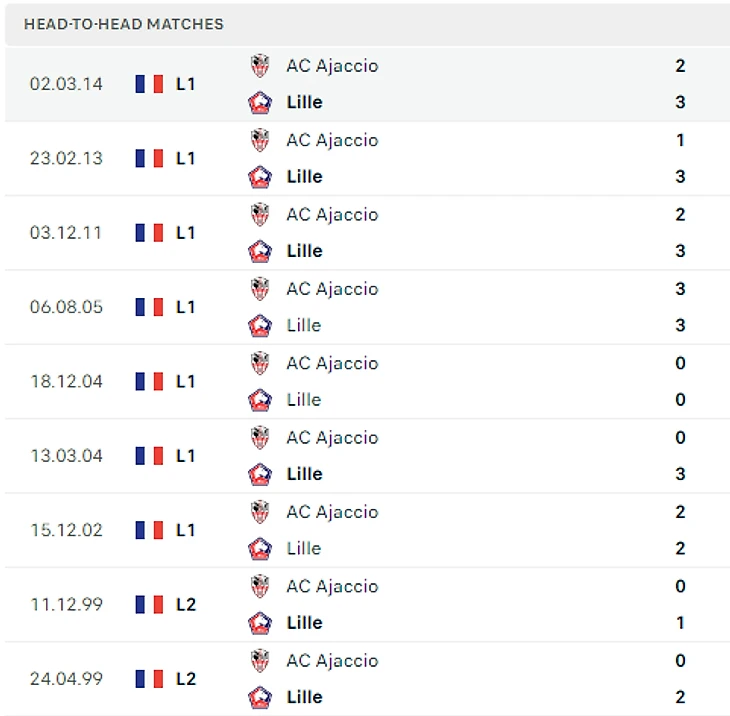Click AC Ajaccio crest in 15.12.02 match

tap(260, 512)
